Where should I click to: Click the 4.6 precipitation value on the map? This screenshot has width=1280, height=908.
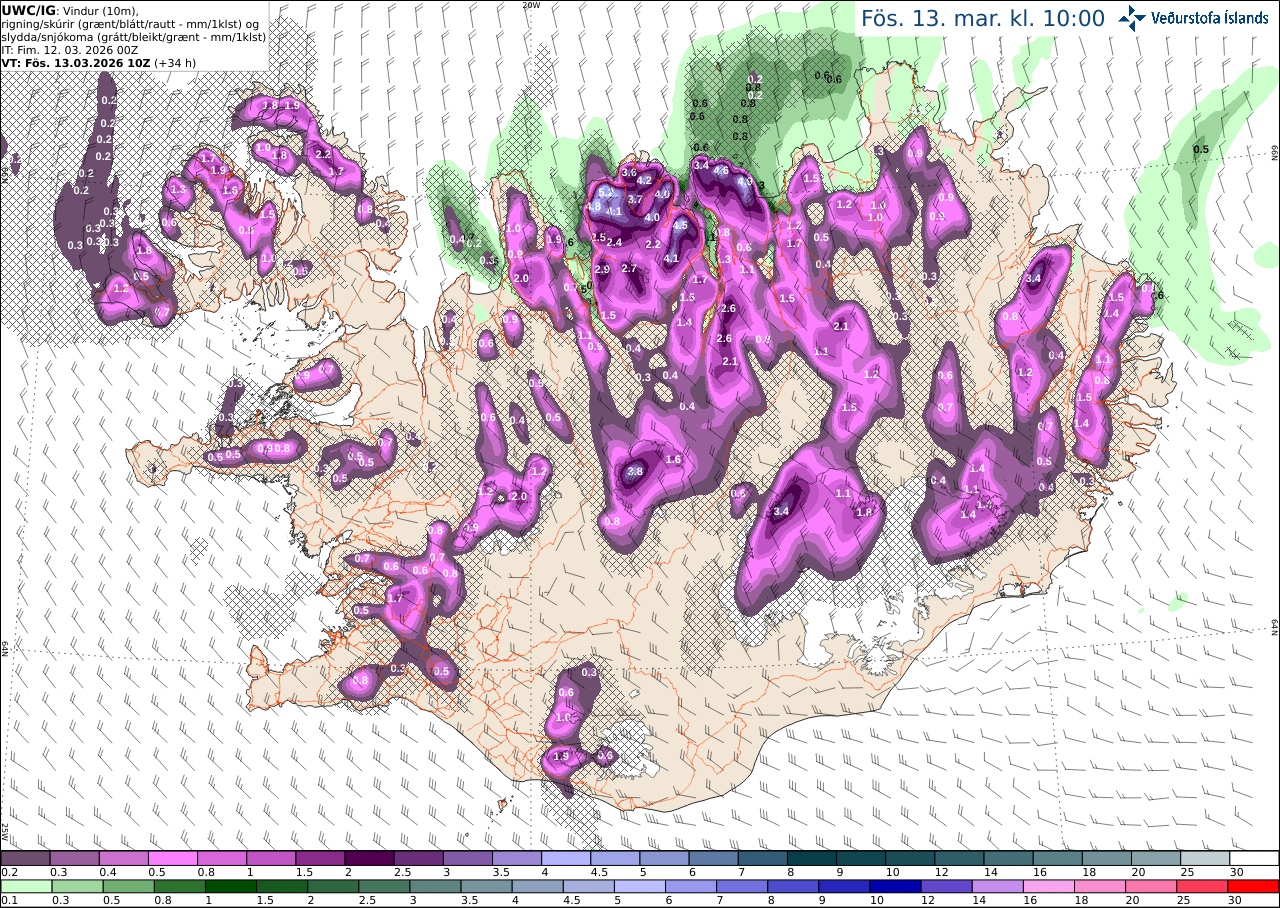pyautogui.click(x=721, y=170)
